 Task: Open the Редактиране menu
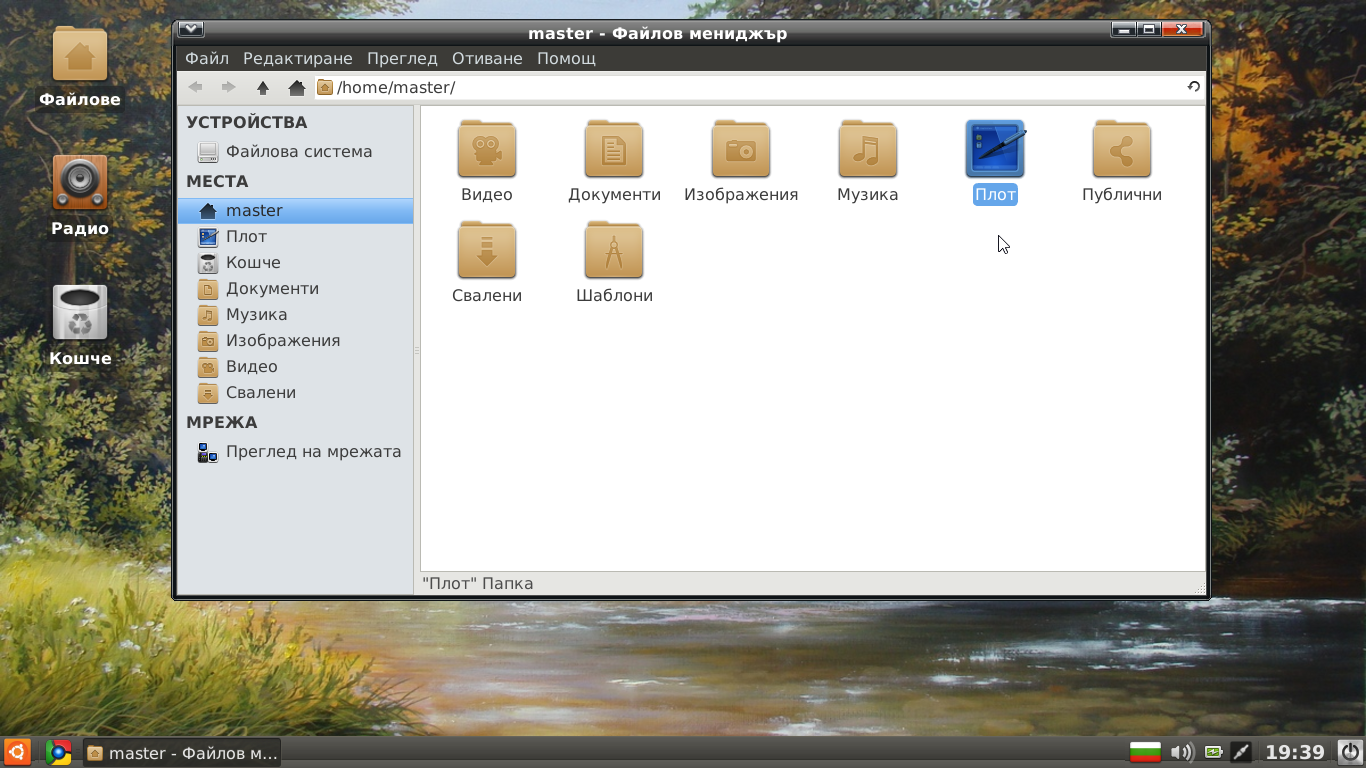click(298, 58)
